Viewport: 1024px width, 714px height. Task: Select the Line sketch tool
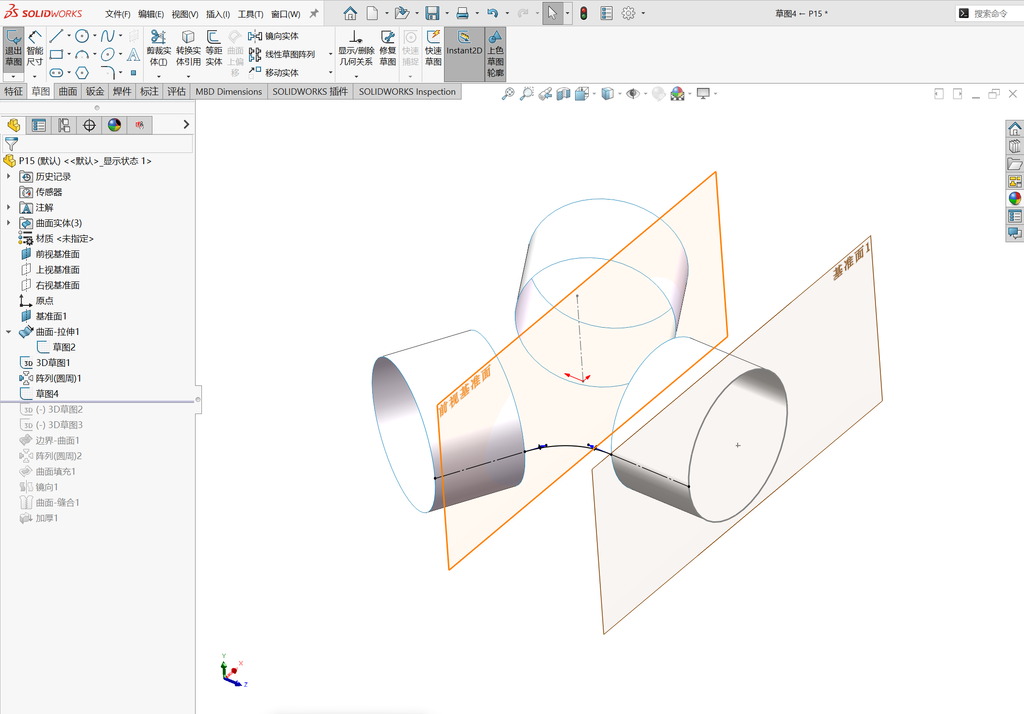point(56,36)
